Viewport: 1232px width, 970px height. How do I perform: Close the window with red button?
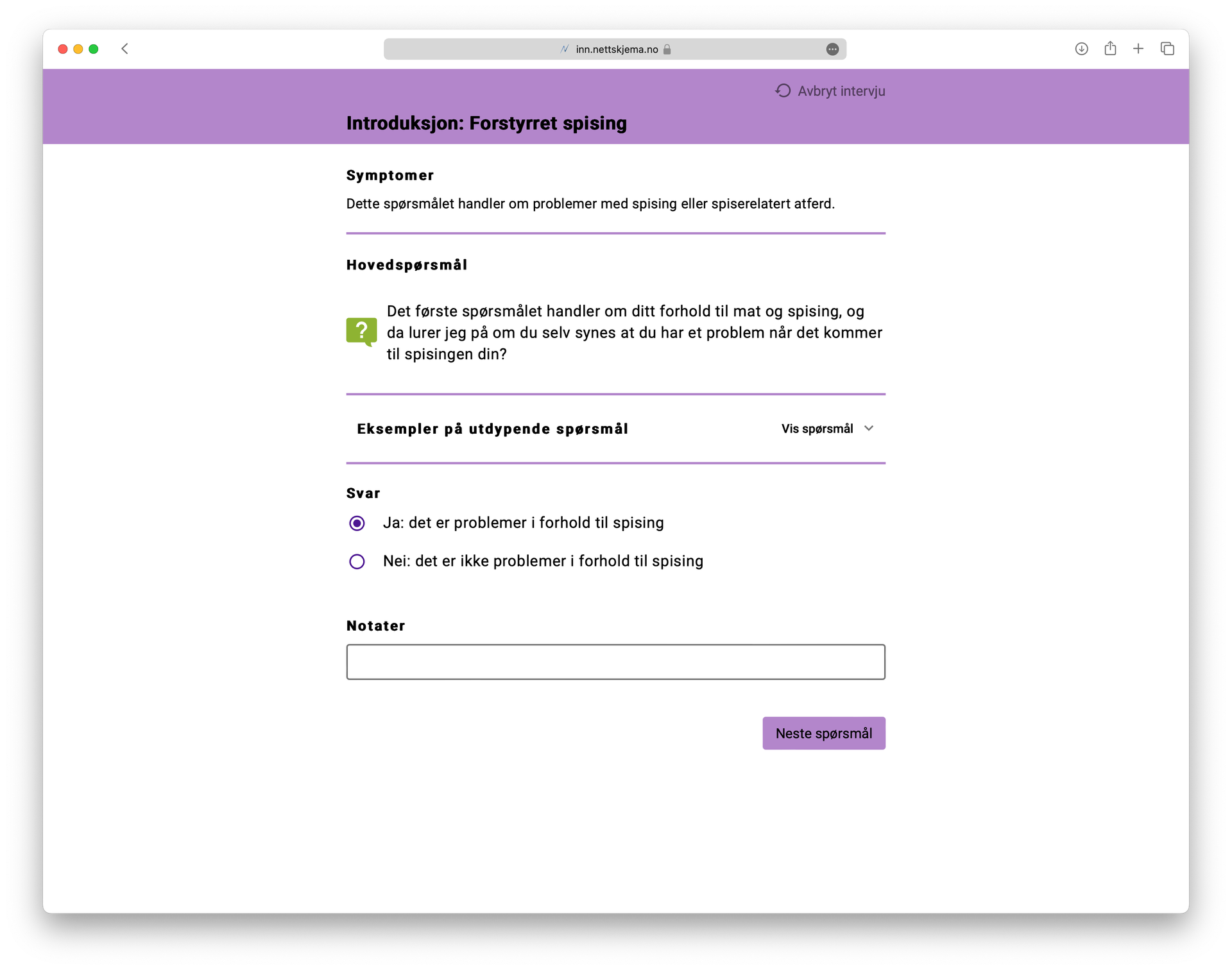[x=63, y=49]
